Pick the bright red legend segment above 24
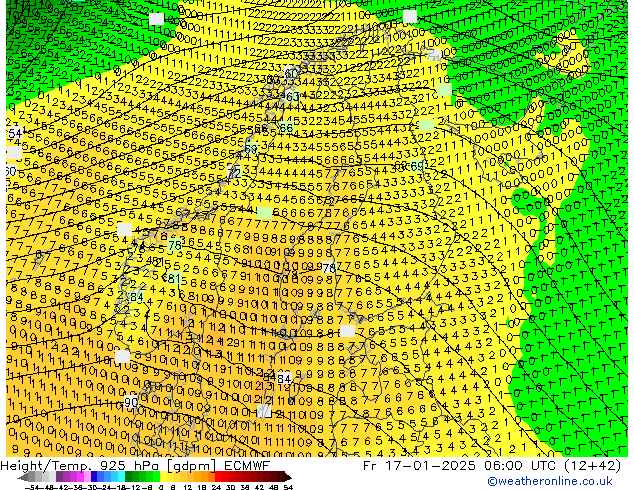The image size is (634, 490). click(x=218, y=476)
